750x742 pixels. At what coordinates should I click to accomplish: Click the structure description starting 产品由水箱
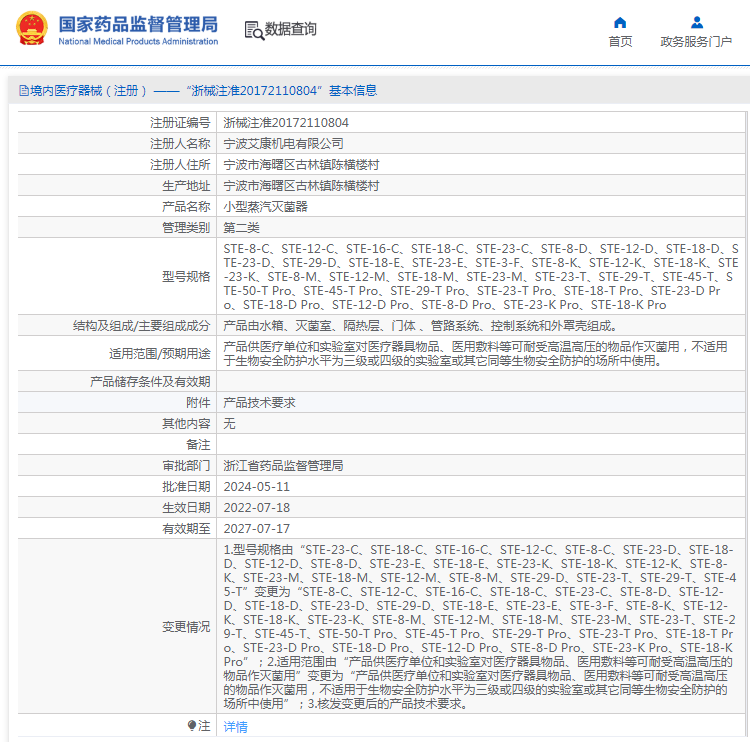tap(420, 326)
